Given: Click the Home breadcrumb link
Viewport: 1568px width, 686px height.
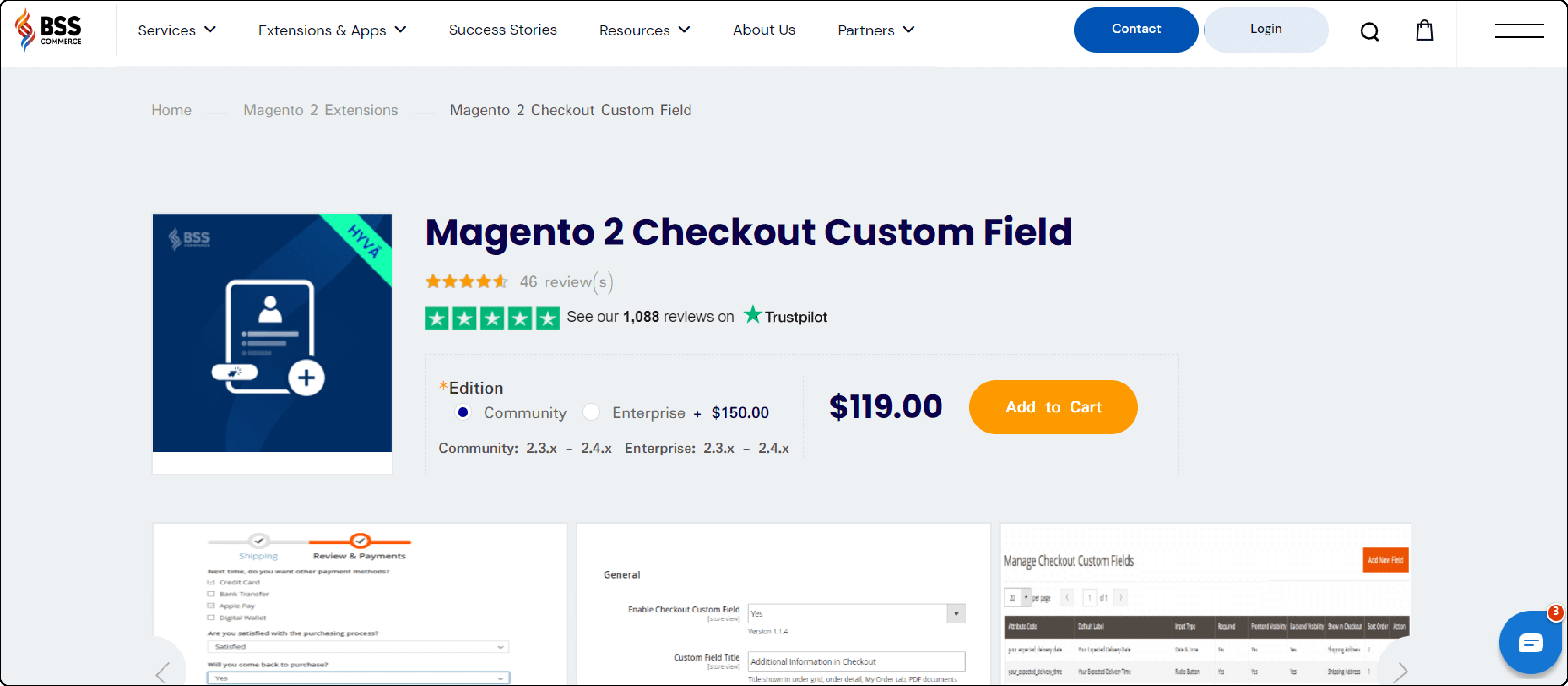Looking at the screenshot, I should (171, 110).
